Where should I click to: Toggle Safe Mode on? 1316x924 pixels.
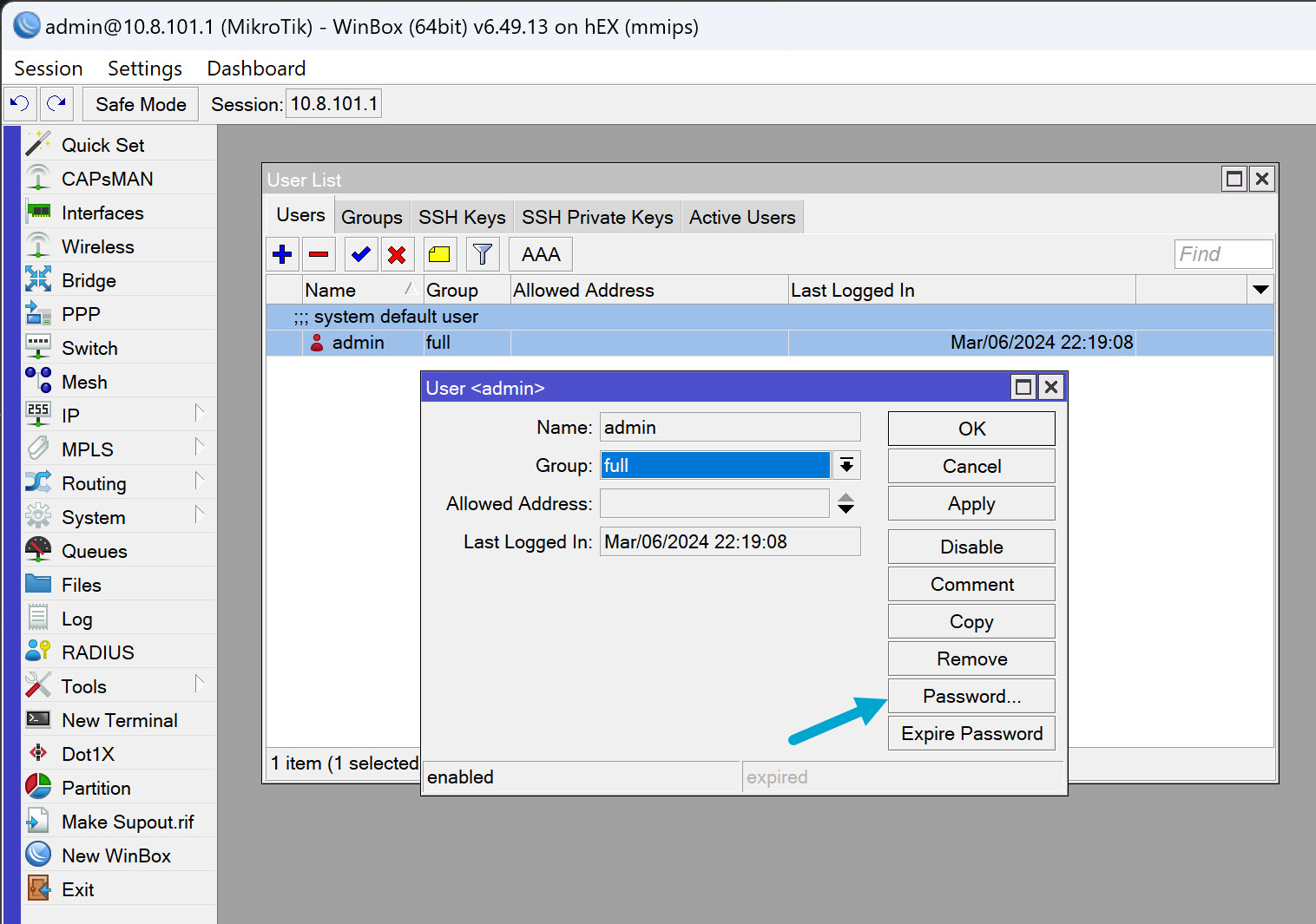coord(141,104)
